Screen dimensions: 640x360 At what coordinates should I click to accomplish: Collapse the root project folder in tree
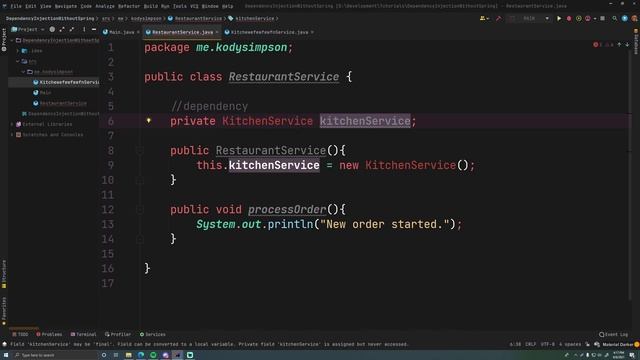click(x=12, y=40)
